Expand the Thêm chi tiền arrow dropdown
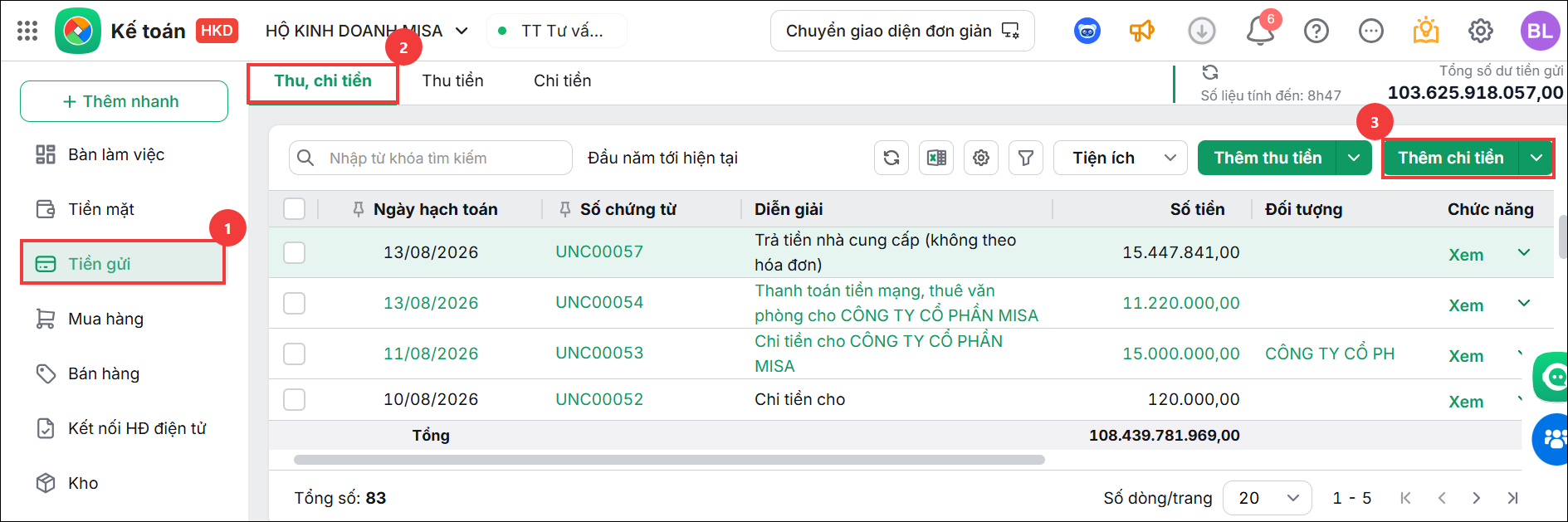Viewport: 1568px width, 522px height. point(1536,158)
